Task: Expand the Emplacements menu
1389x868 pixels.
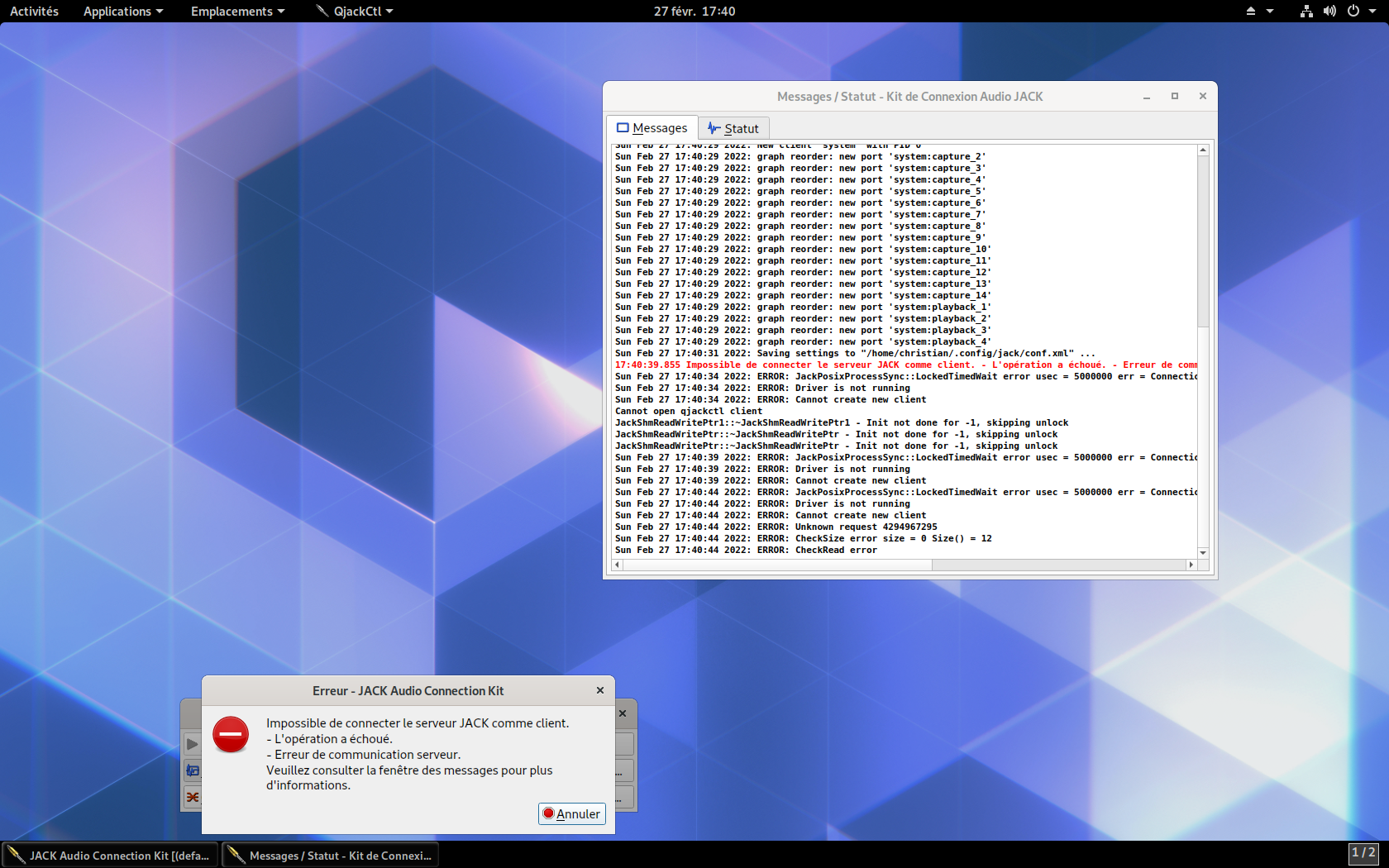Action: (237, 11)
